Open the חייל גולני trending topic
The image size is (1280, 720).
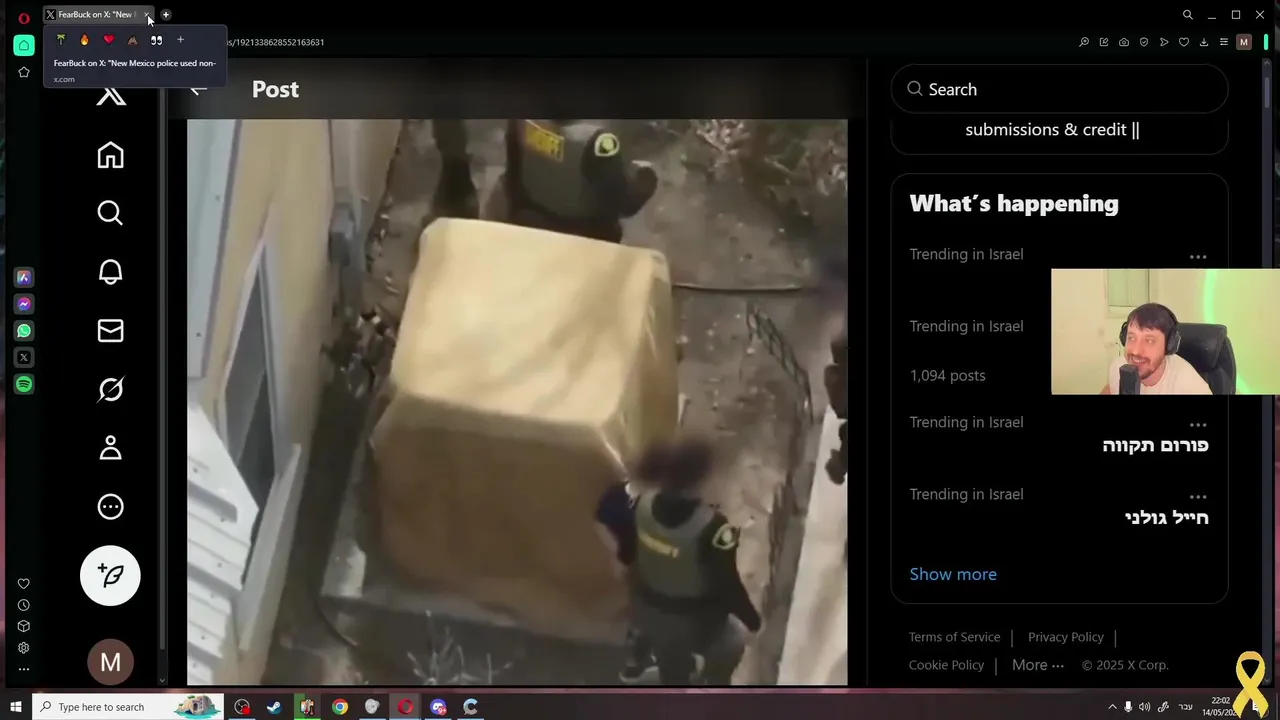click(1166, 517)
